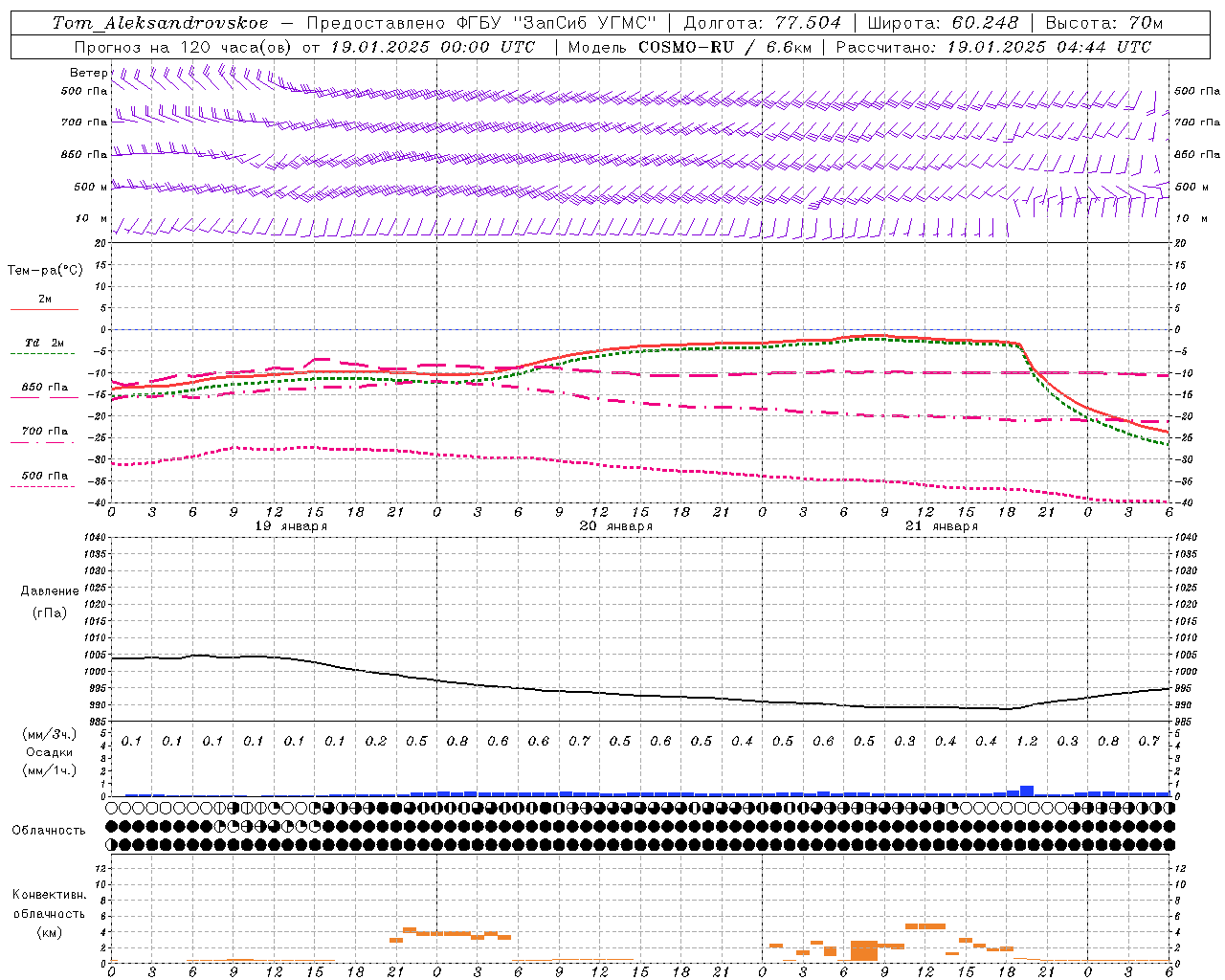Click the Ветер panel label
Image resolution: width=1225 pixels, height=980 pixels.
pyautogui.click(x=89, y=73)
